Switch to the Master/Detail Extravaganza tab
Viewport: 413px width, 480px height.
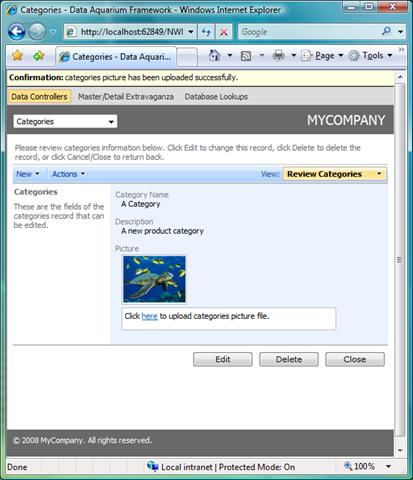click(126, 97)
